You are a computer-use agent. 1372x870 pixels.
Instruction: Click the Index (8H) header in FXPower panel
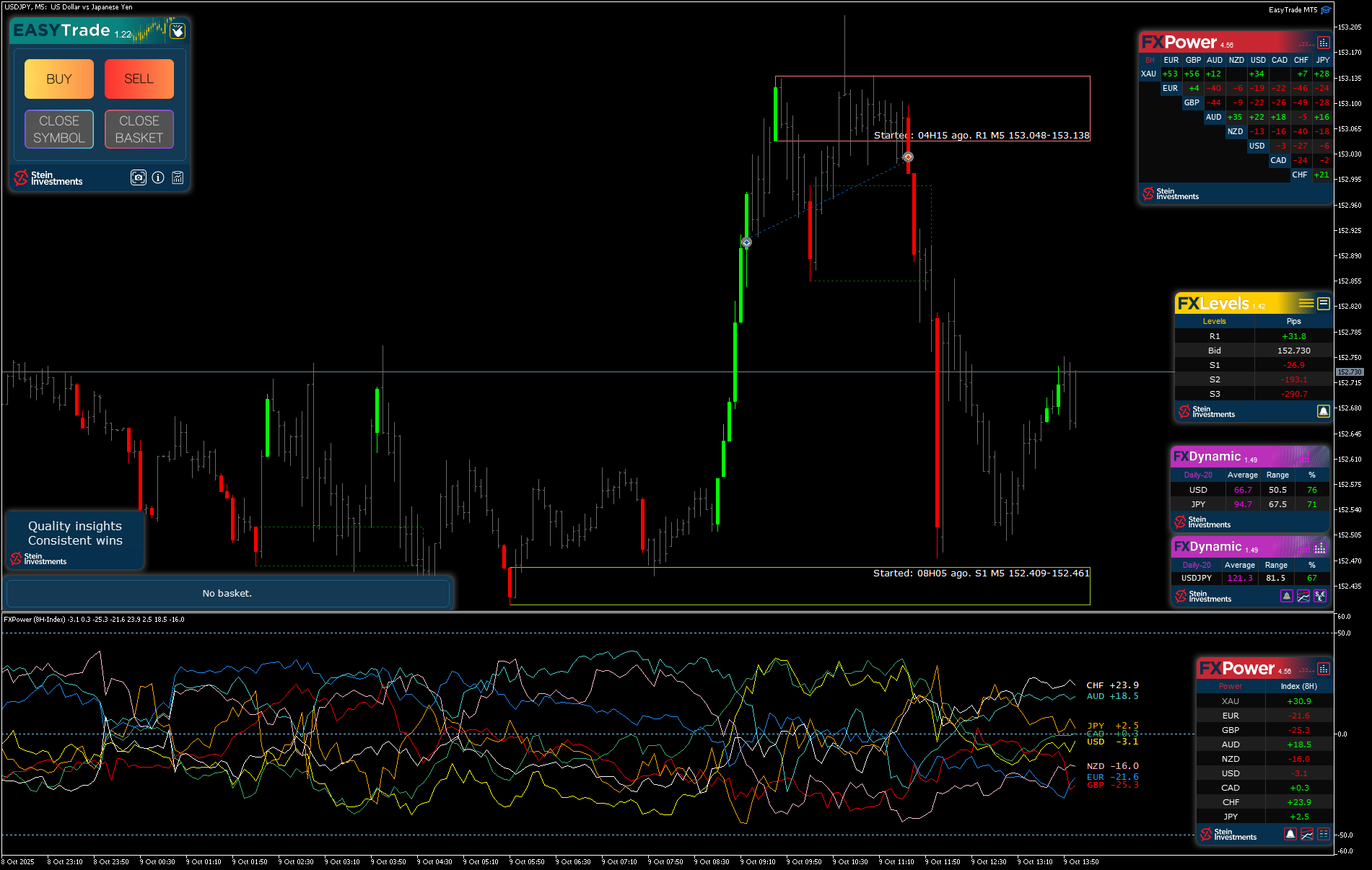pyautogui.click(x=1299, y=687)
